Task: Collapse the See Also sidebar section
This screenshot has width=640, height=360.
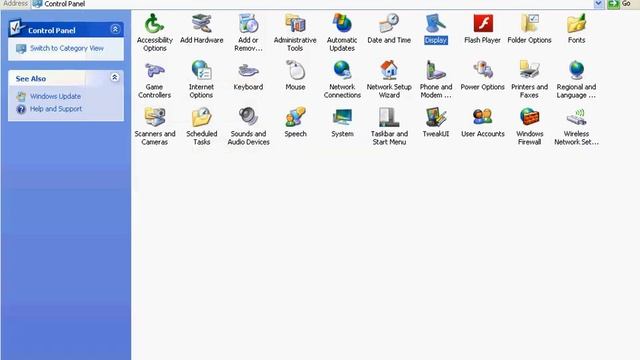Action: pos(115,77)
